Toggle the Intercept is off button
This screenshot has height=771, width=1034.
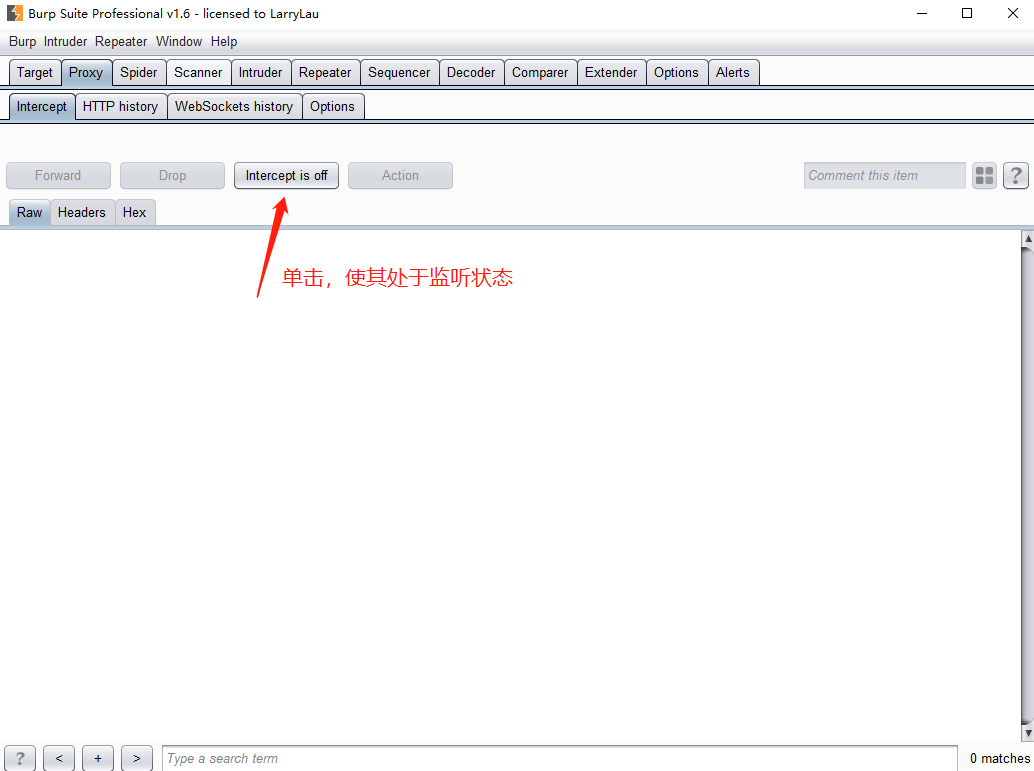(x=286, y=176)
